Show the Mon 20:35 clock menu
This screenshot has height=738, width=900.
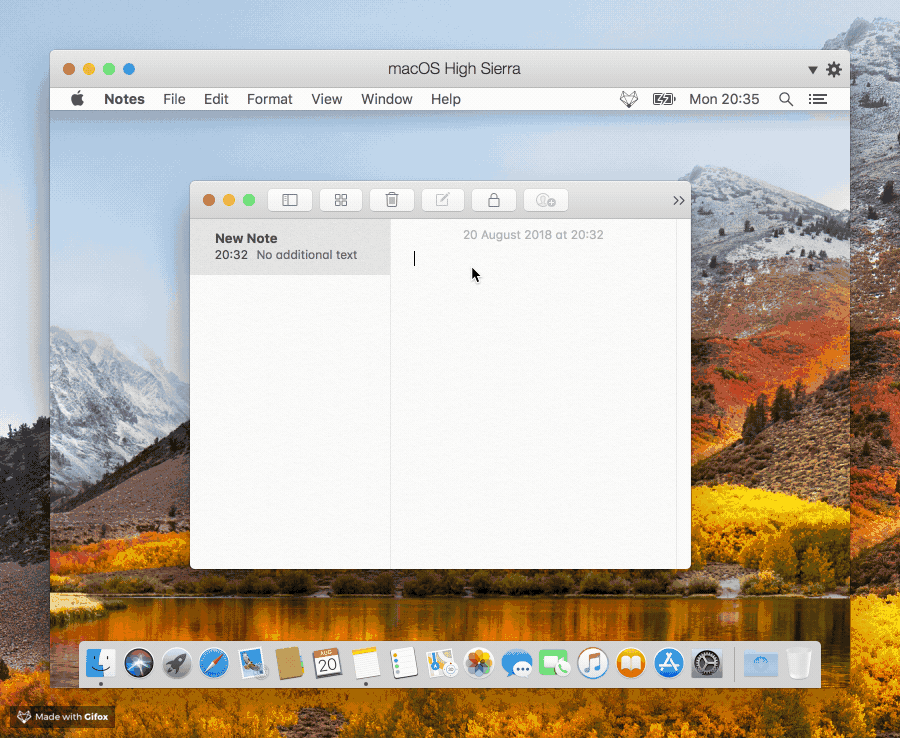coord(724,99)
